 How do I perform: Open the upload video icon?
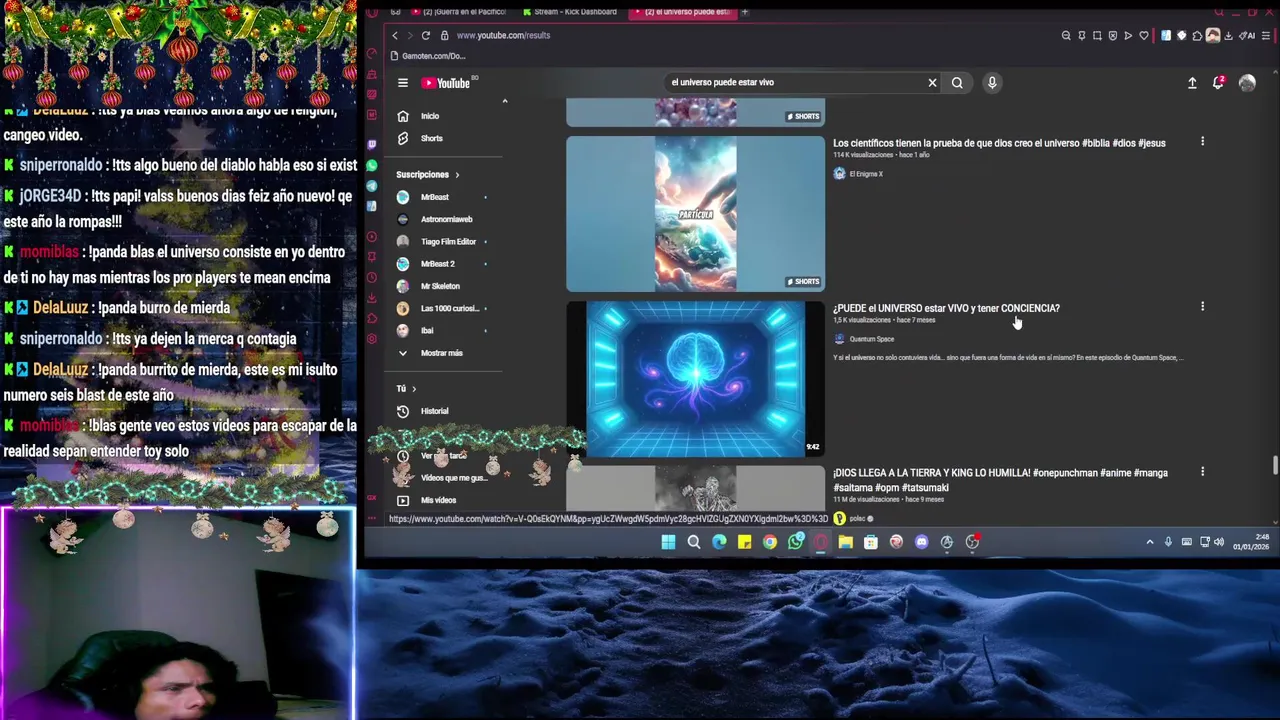click(x=1192, y=83)
